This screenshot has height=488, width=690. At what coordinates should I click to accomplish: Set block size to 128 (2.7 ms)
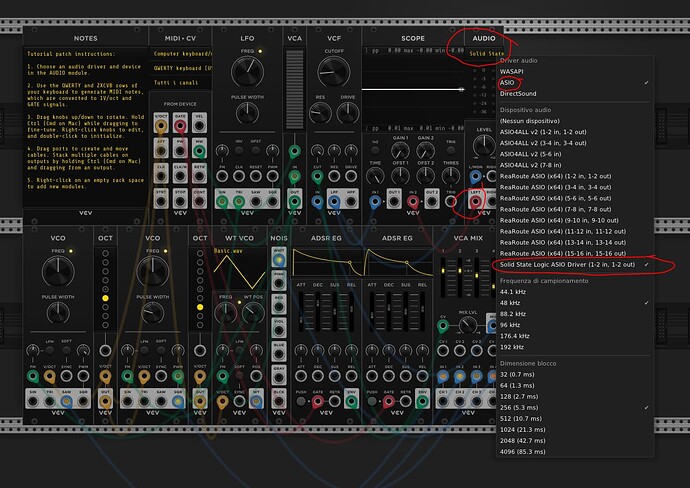tap(574, 396)
